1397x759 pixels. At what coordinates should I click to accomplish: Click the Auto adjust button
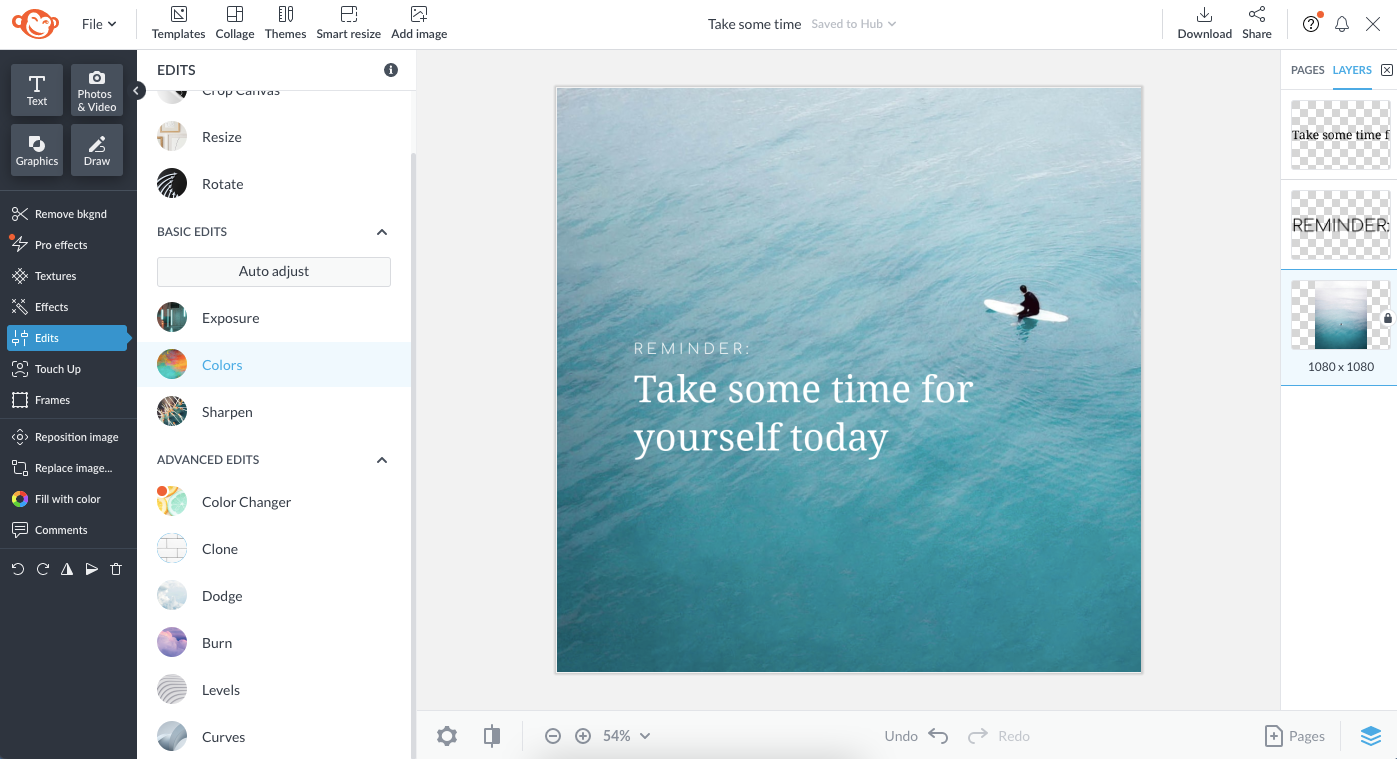274,271
